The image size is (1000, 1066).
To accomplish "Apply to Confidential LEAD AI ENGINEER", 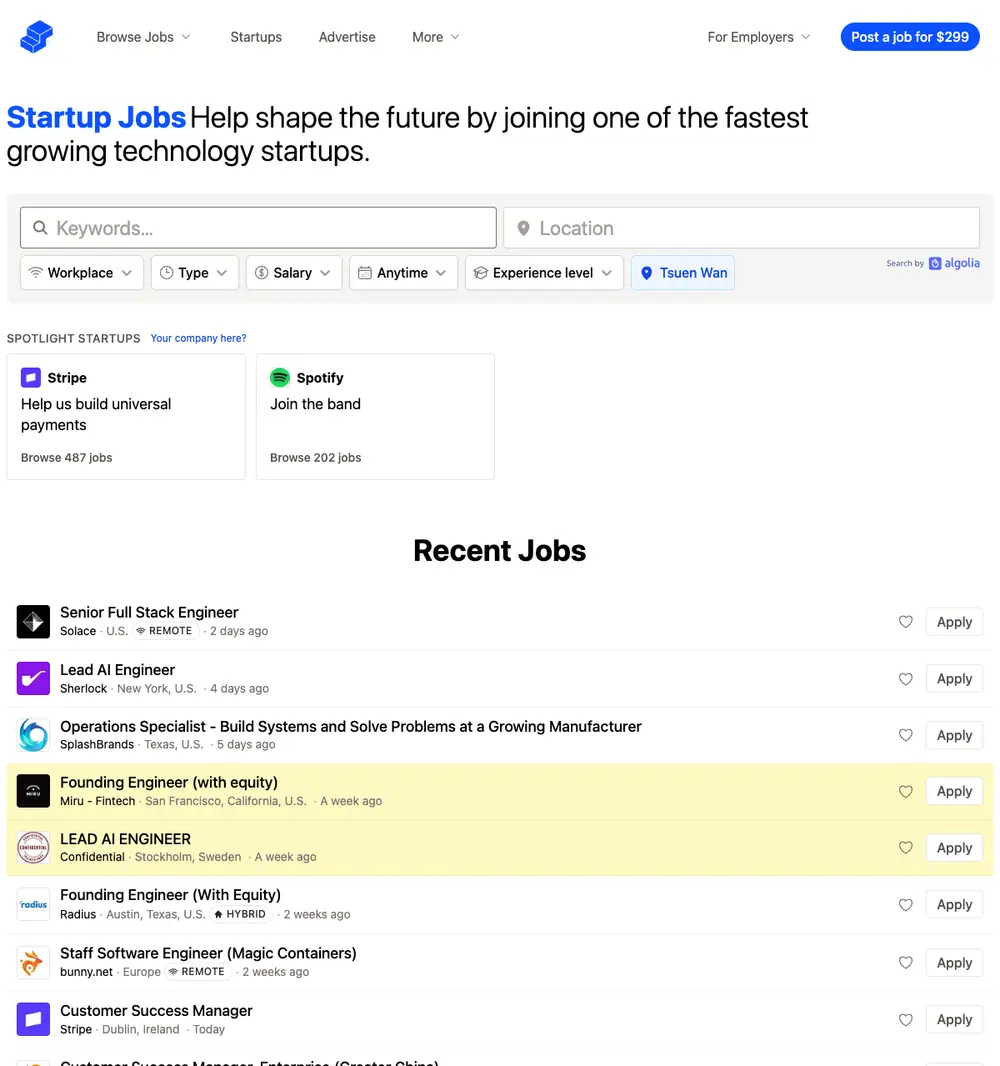I will tap(954, 848).
